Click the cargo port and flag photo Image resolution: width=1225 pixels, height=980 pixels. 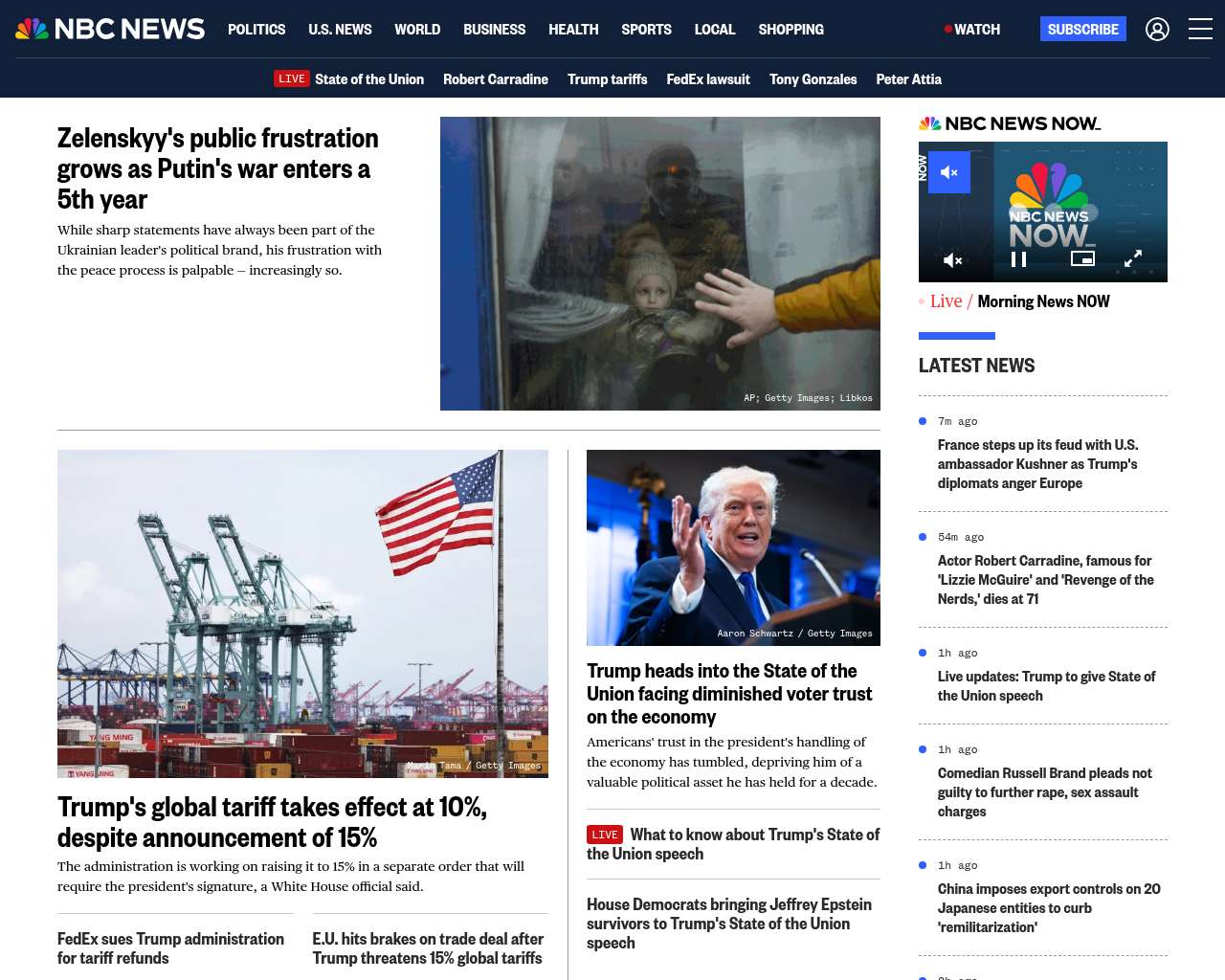point(302,612)
